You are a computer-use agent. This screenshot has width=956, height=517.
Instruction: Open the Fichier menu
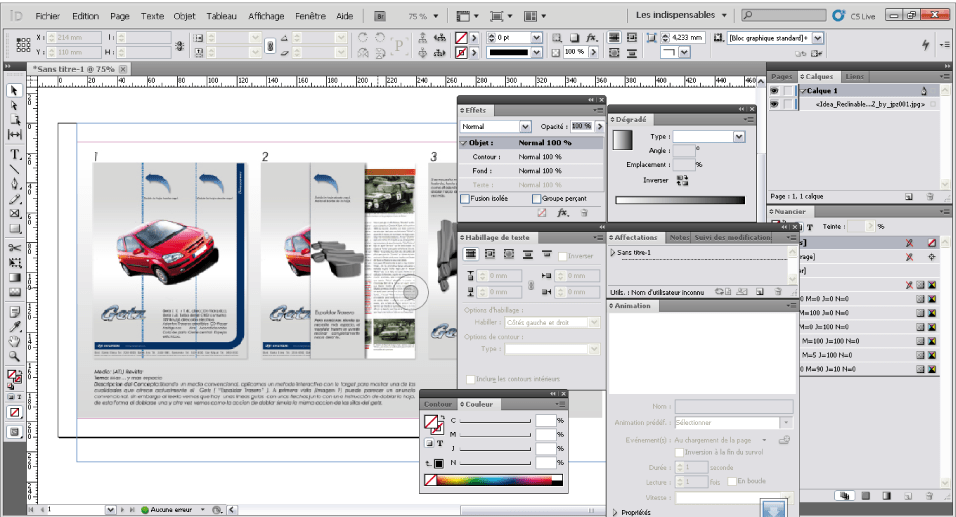click(x=48, y=16)
